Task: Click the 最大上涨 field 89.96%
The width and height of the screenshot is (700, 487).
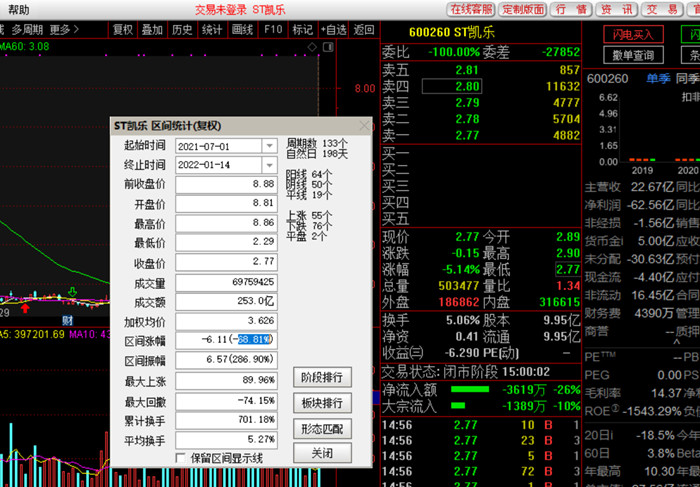Action: [226, 381]
